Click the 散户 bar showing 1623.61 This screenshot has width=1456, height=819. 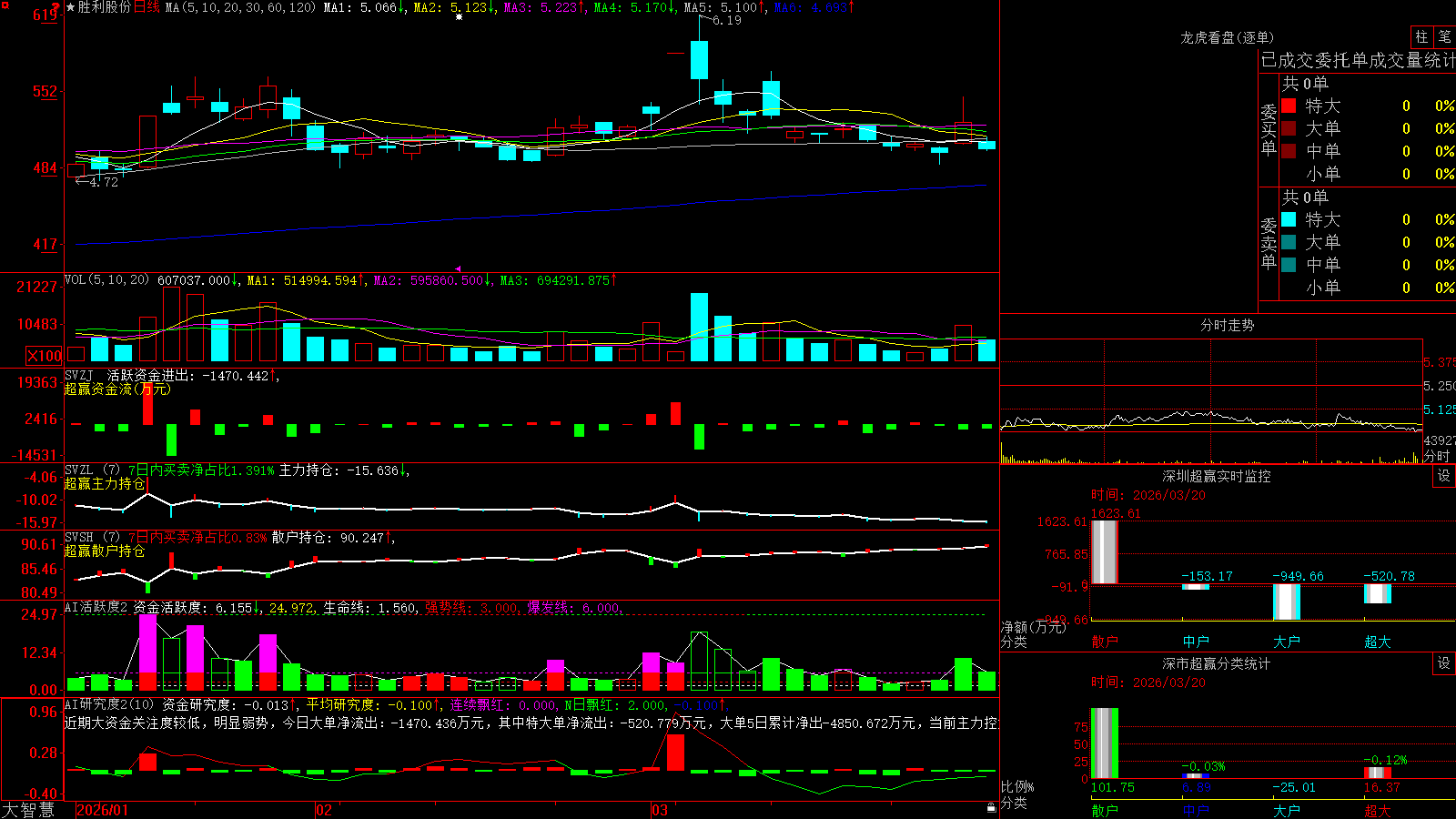point(1105,551)
